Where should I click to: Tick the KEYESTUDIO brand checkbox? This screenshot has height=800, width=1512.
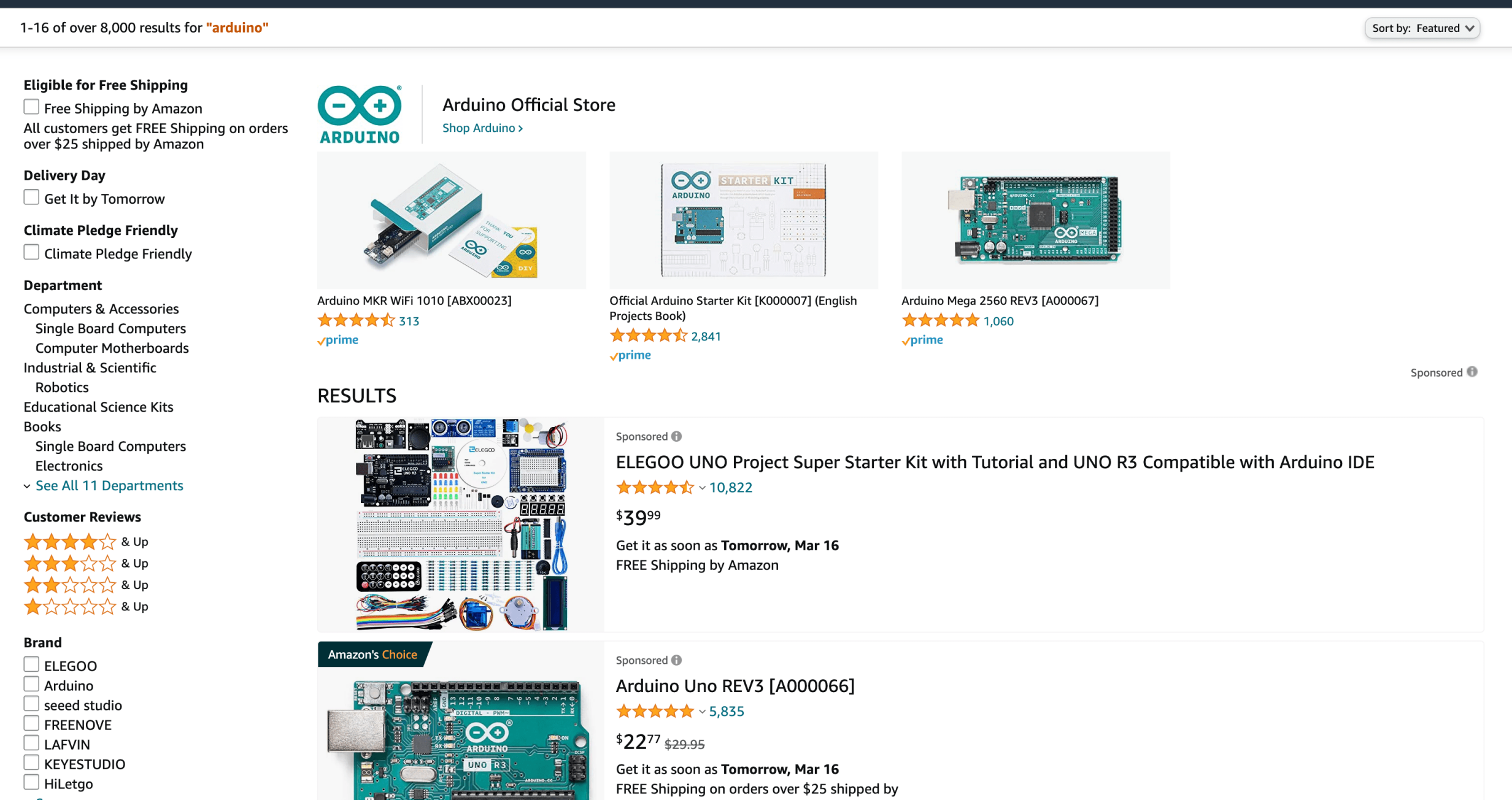coord(31,763)
